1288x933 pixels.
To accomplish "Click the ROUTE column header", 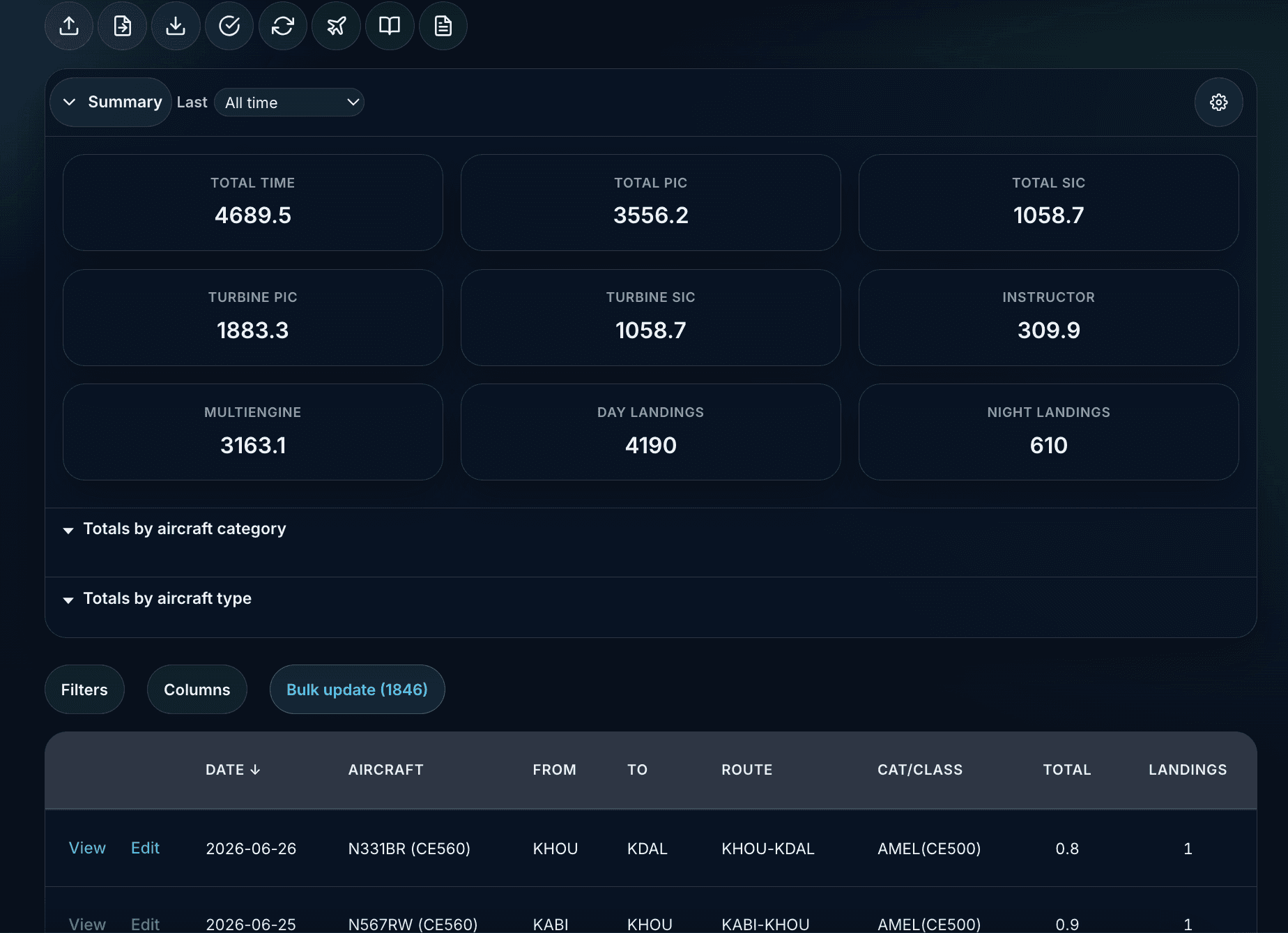I will click(x=747, y=770).
